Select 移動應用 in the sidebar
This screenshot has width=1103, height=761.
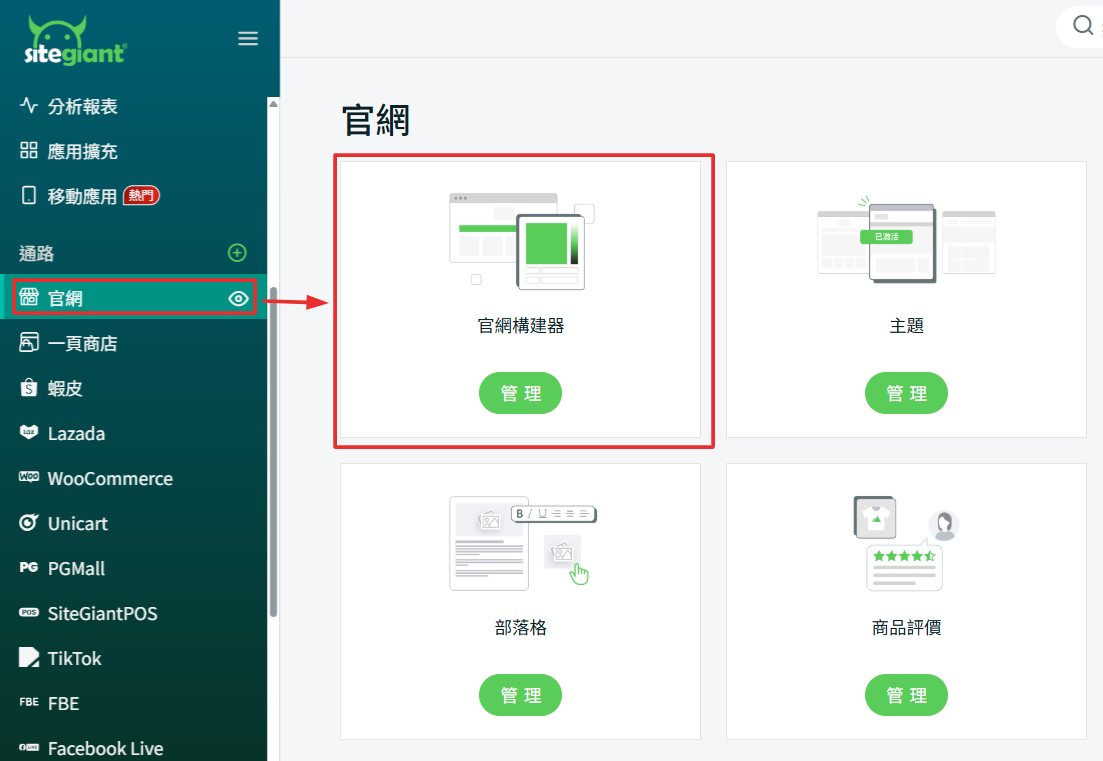pos(82,196)
